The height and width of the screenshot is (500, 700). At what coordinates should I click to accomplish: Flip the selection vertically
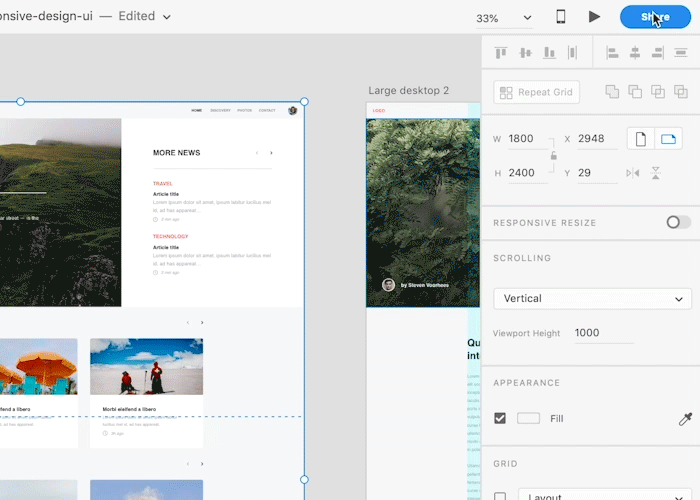tap(655, 173)
